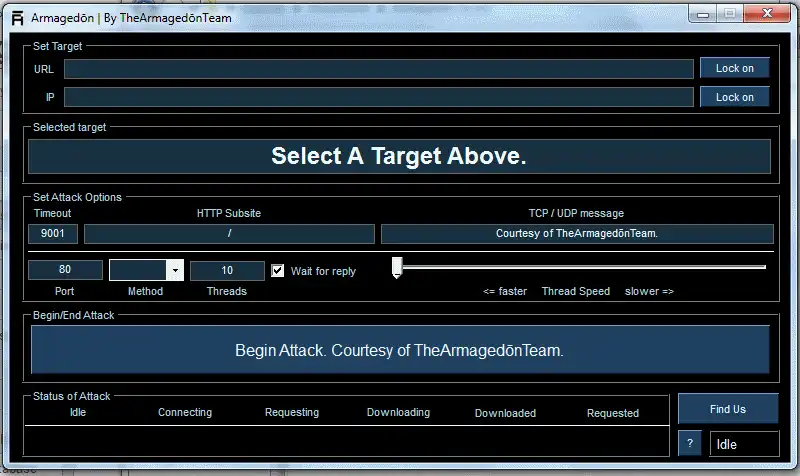Click the Thread Speed slider handle

pyautogui.click(x=397, y=267)
